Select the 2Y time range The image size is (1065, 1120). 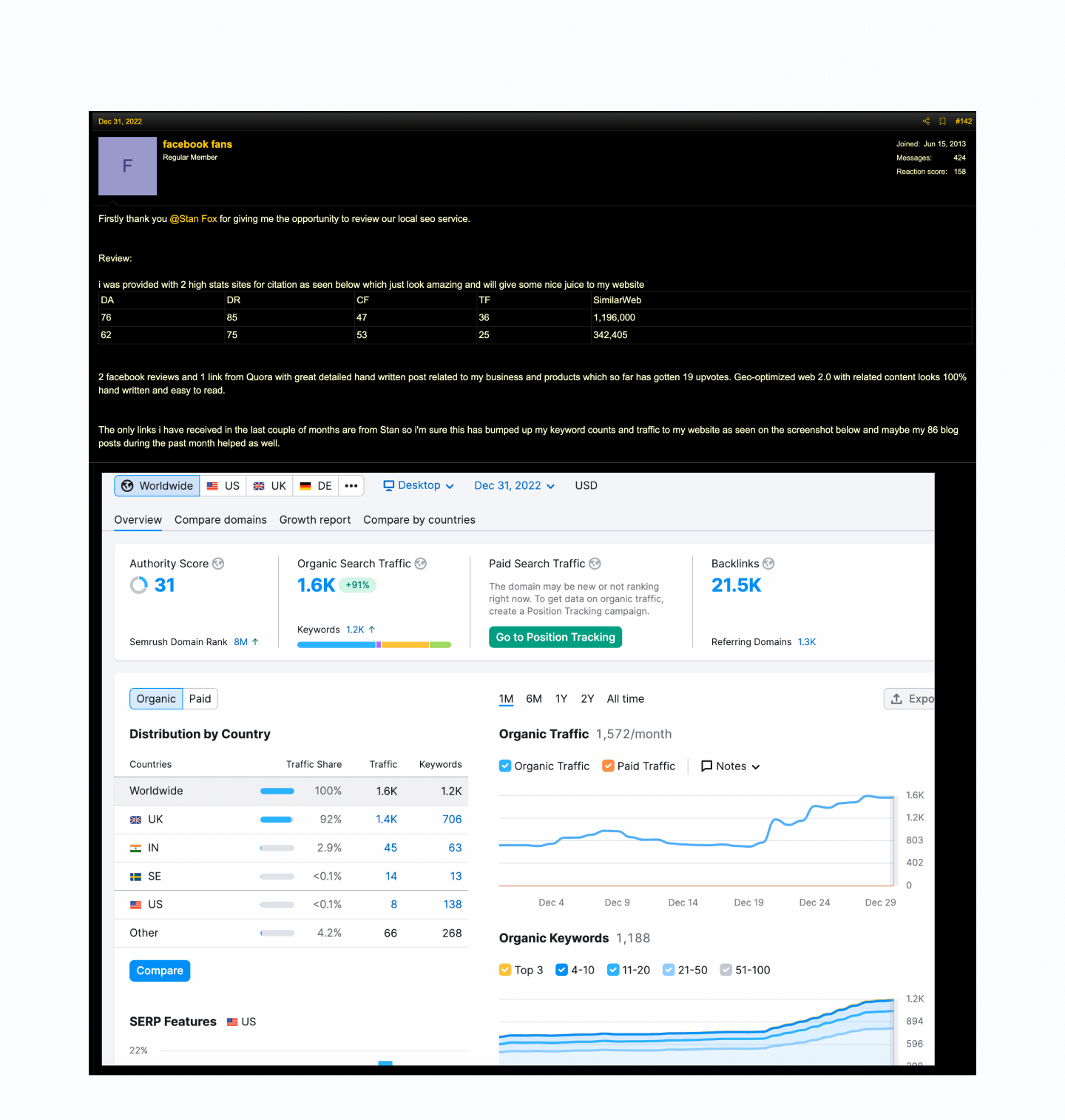(x=587, y=699)
